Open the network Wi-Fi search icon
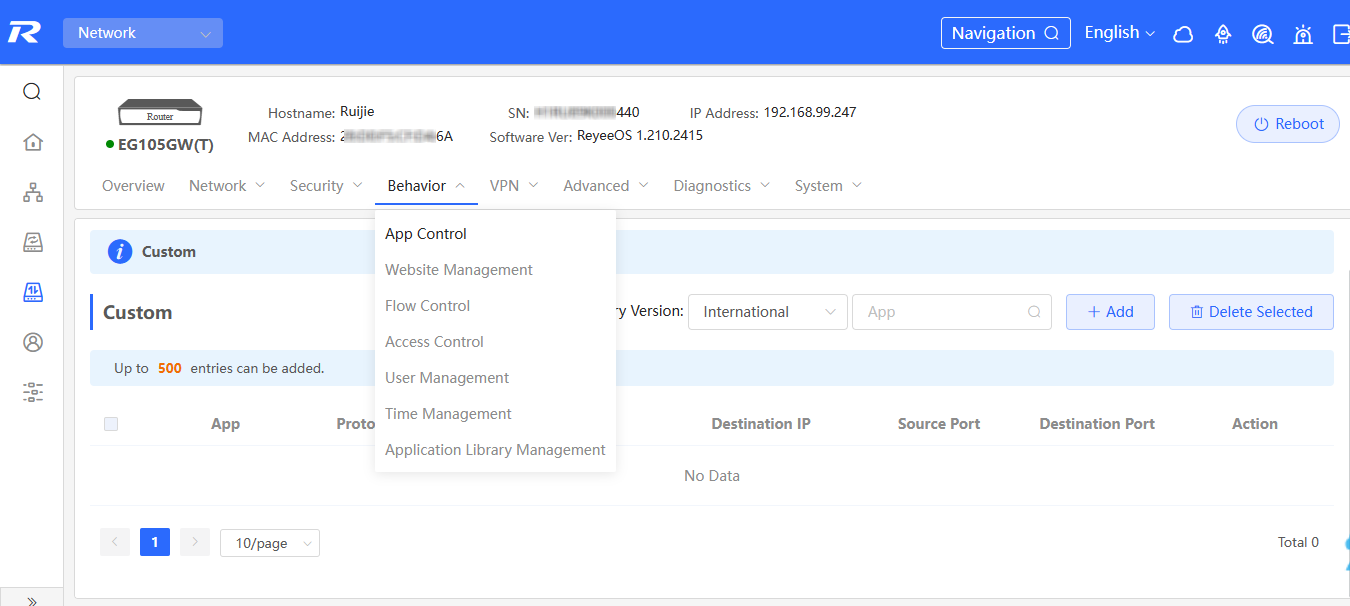The width and height of the screenshot is (1350, 606). [x=1262, y=34]
